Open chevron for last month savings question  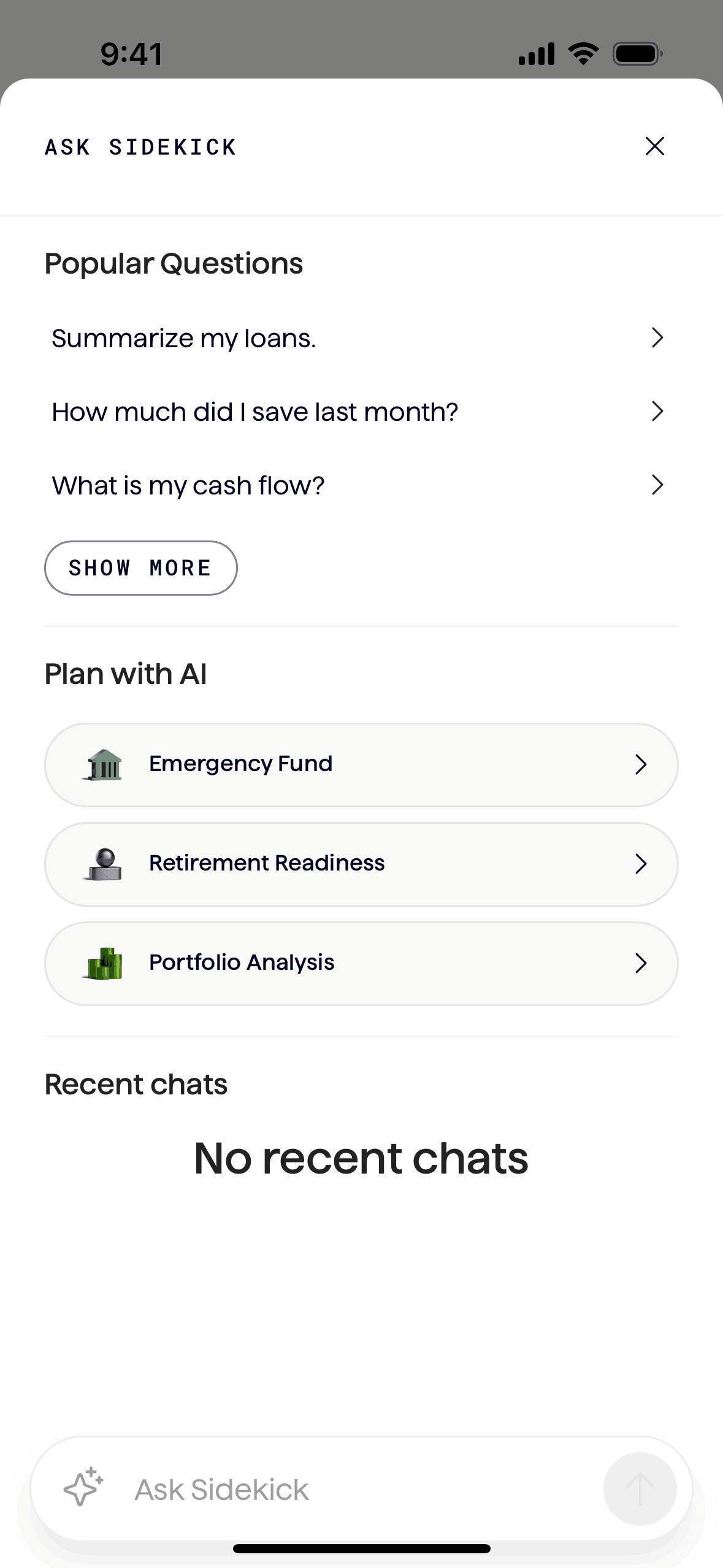(657, 411)
